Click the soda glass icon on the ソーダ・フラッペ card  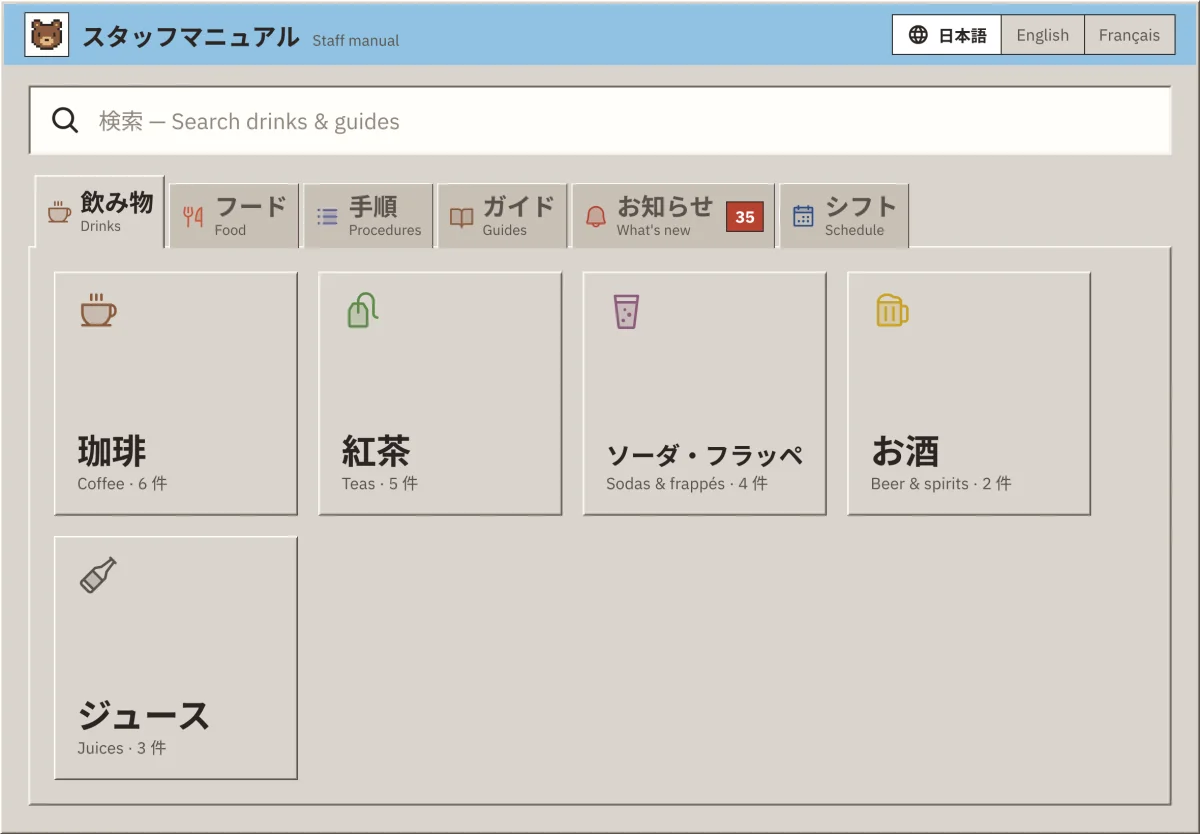[x=626, y=311]
